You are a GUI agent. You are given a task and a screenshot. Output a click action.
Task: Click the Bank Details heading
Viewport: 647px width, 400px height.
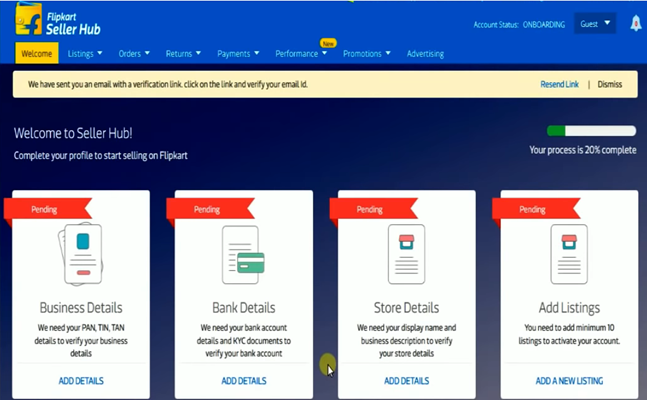tap(244, 308)
